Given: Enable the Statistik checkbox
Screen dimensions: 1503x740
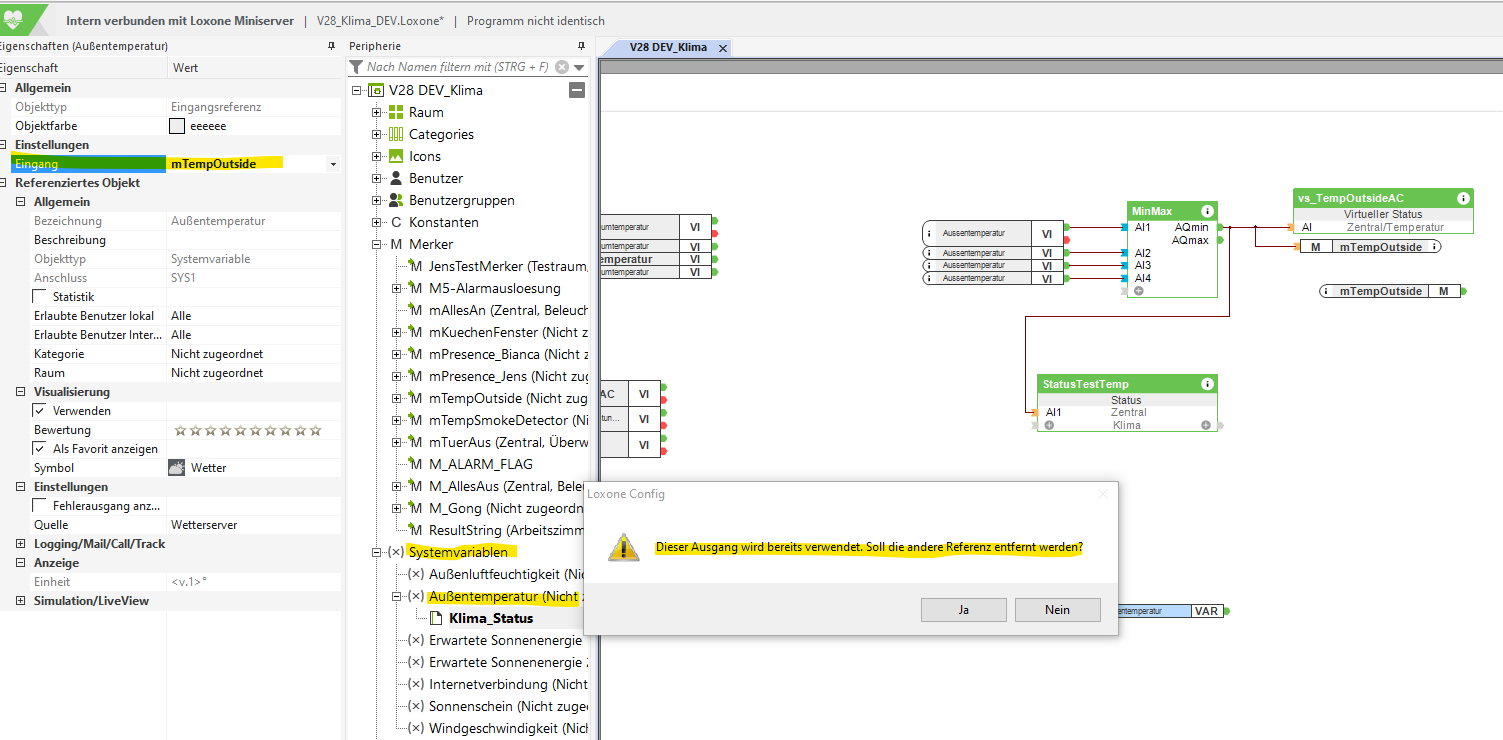Looking at the screenshot, I should tap(40, 297).
